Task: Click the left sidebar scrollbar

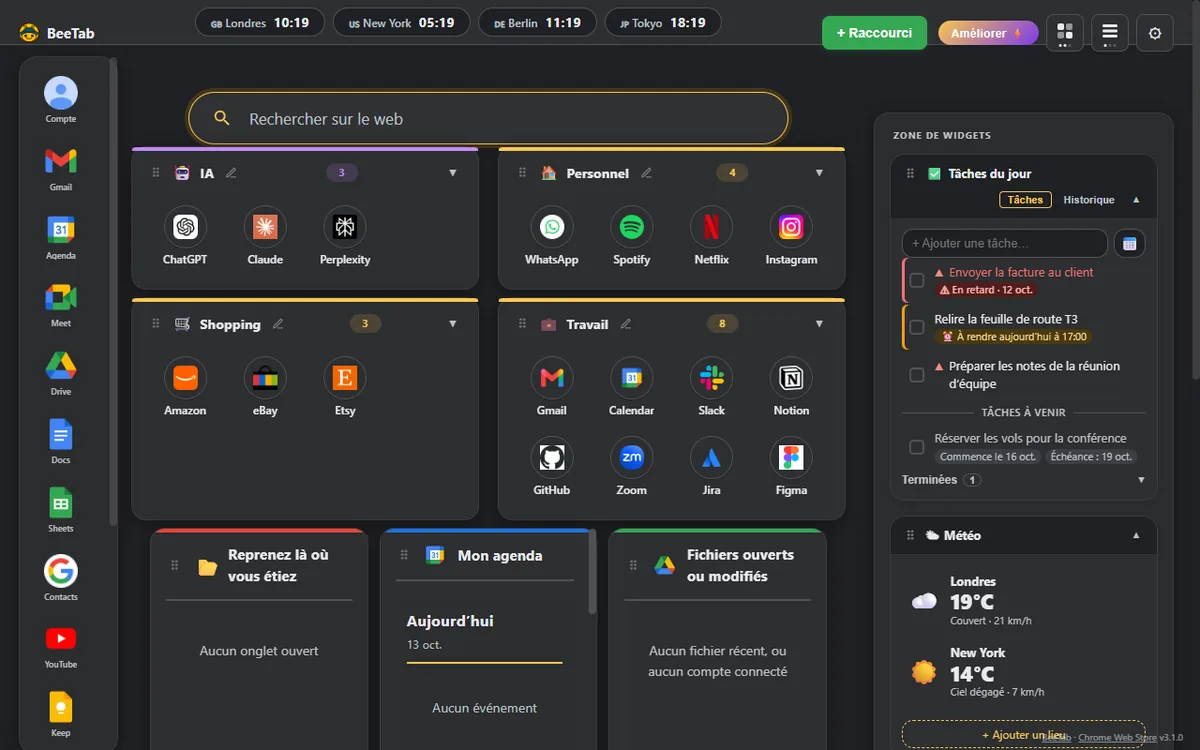Action: (113, 290)
